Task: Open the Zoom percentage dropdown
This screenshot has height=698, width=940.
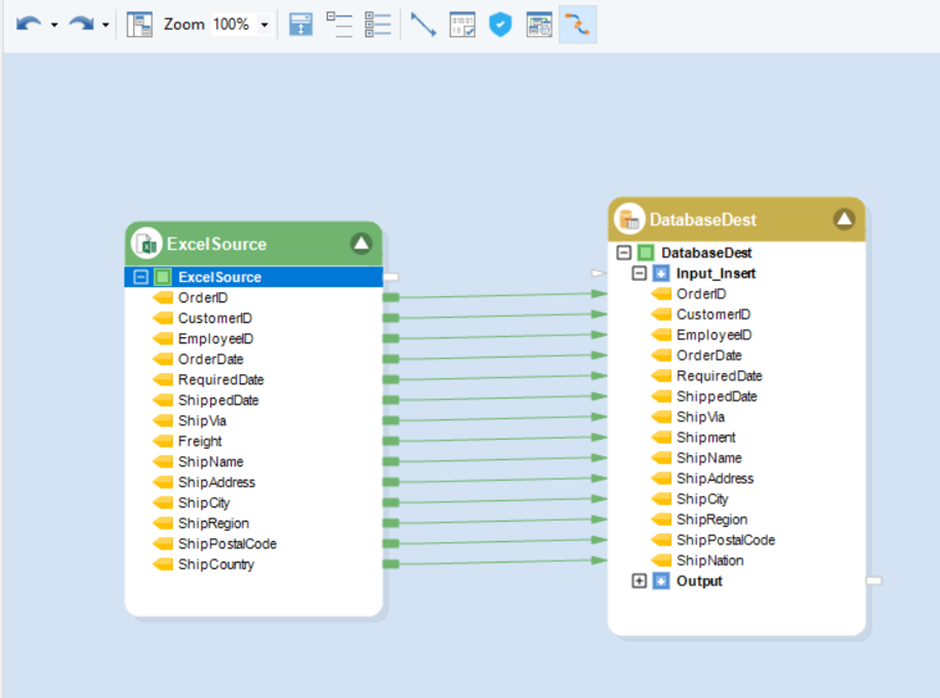Action: 264,25
